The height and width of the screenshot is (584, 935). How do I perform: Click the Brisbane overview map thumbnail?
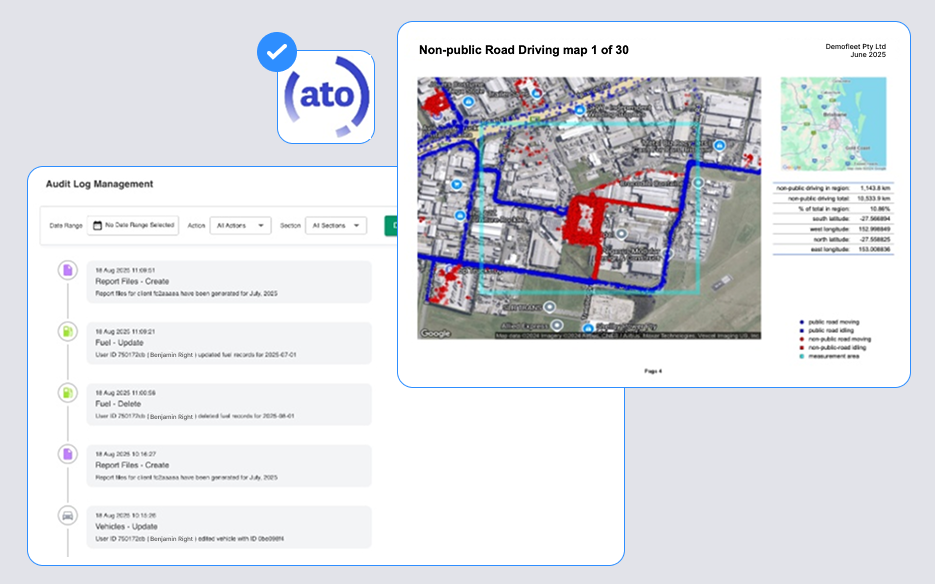coord(833,123)
